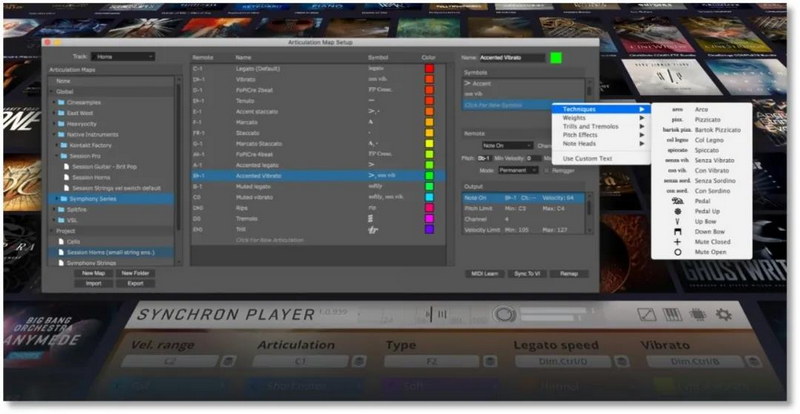This screenshot has height=414, width=800.
Task: Click Session Guitar - Brit Pop file icon
Action: coord(67,167)
